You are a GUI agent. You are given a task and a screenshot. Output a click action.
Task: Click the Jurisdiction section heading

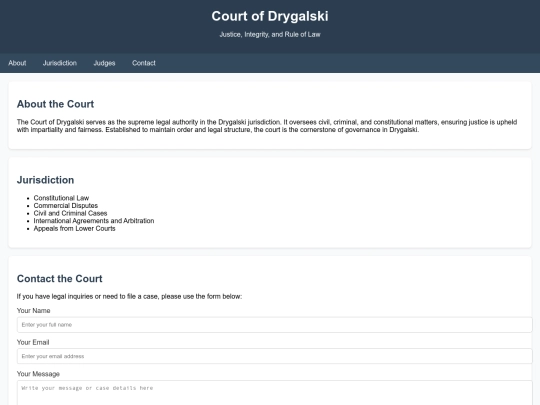click(x=45, y=180)
